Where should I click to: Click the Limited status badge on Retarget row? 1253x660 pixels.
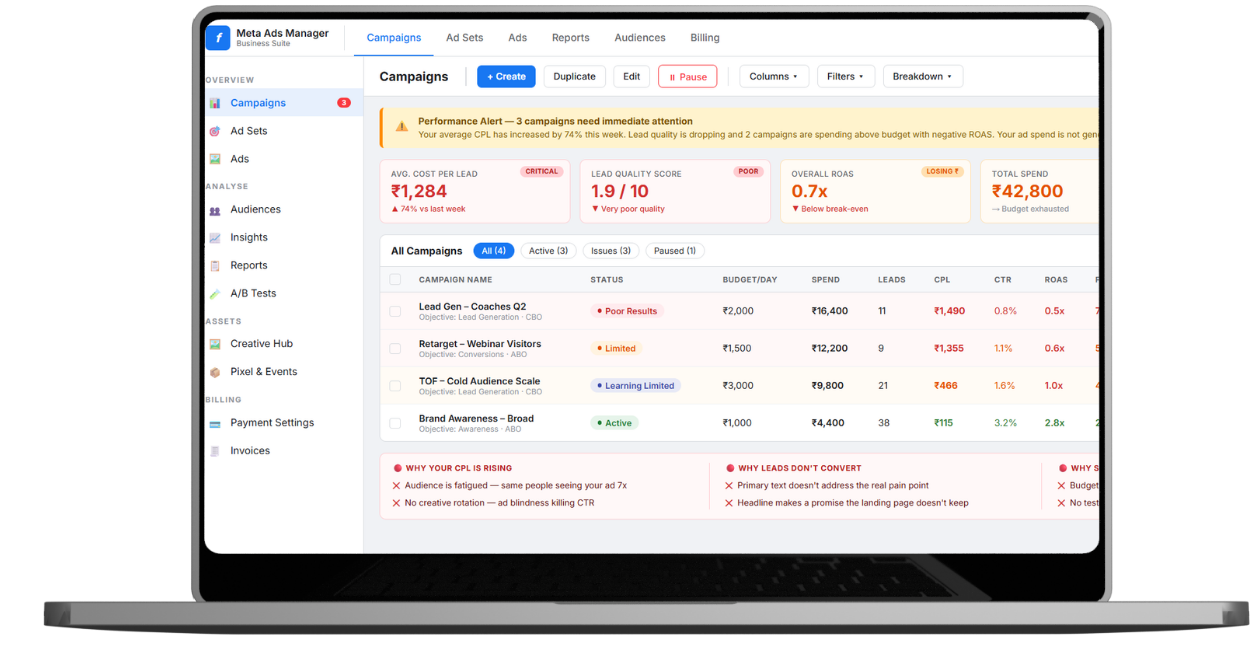pos(615,349)
